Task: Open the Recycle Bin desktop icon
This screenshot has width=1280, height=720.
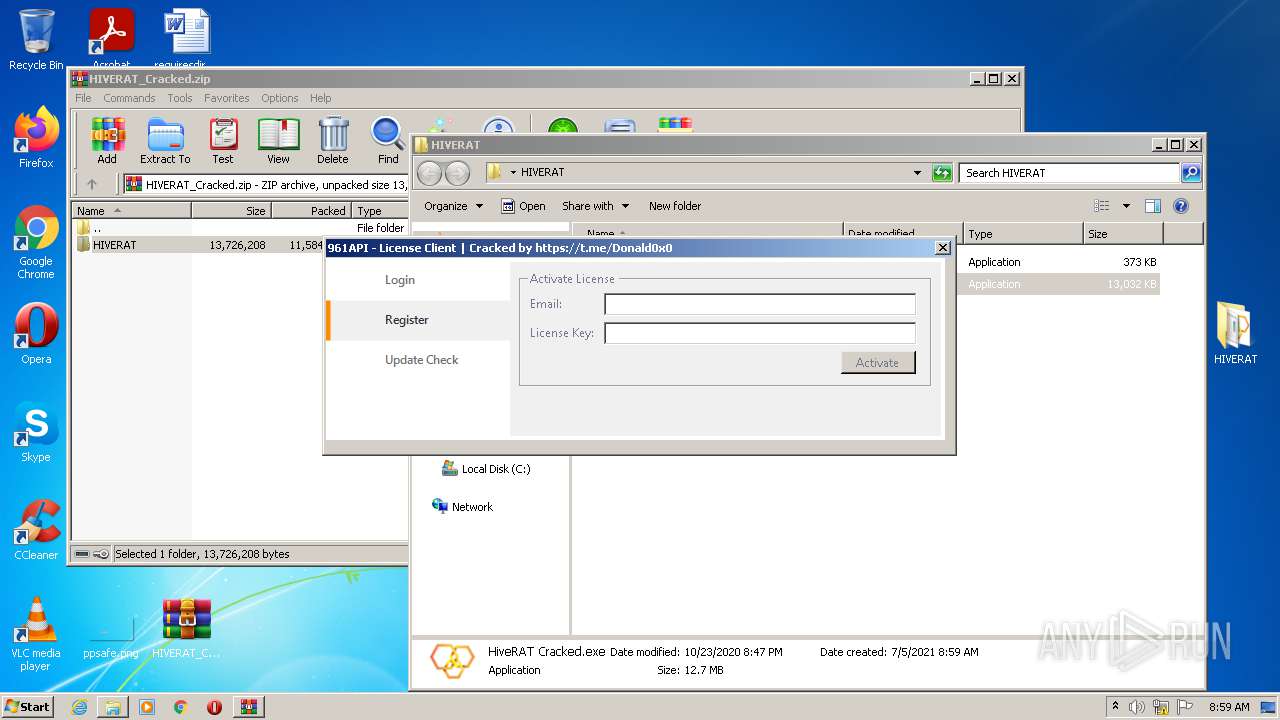Action: point(36,40)
